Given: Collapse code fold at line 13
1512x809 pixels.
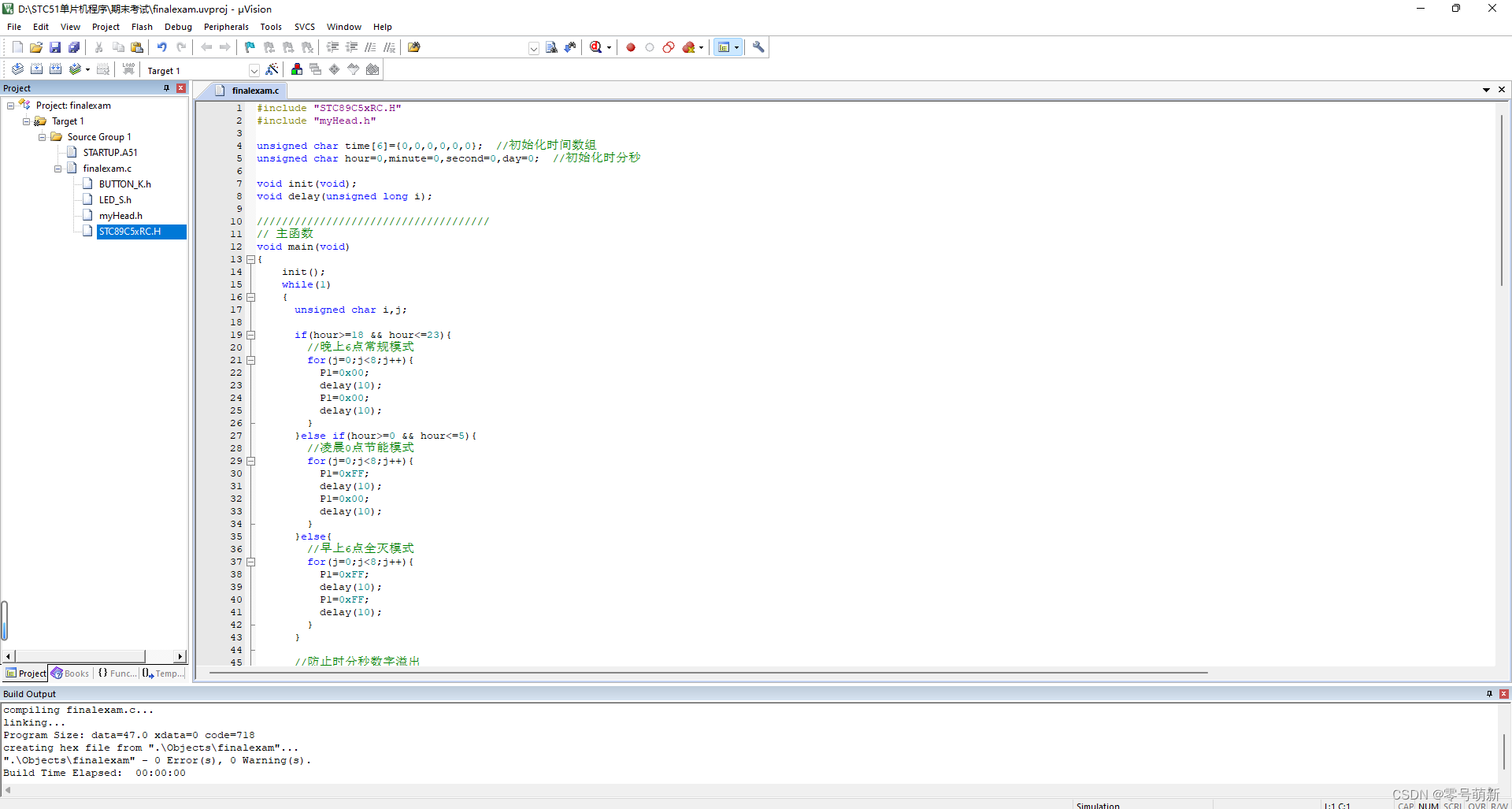Looking at the screenshot, I should 250,259.
